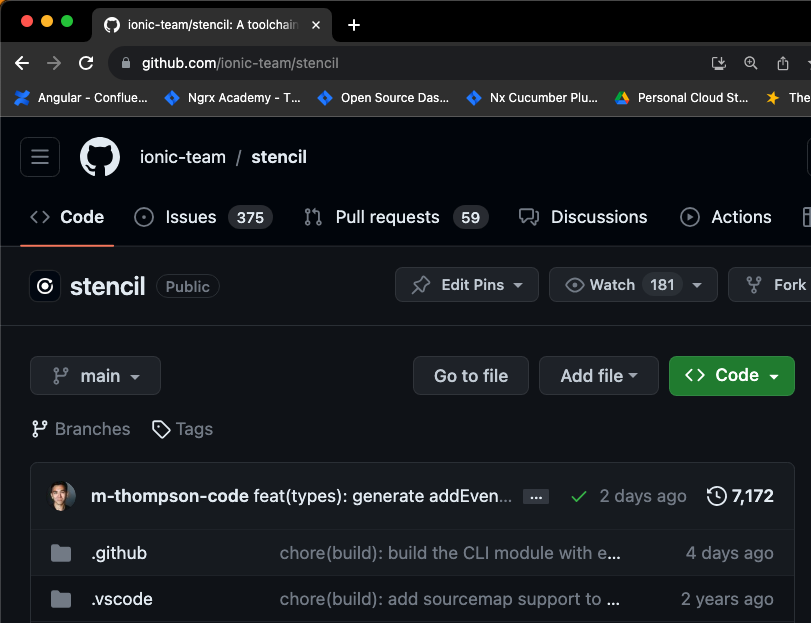Reload the GitHub page
The image size is (811, 623).
(86, 63)
